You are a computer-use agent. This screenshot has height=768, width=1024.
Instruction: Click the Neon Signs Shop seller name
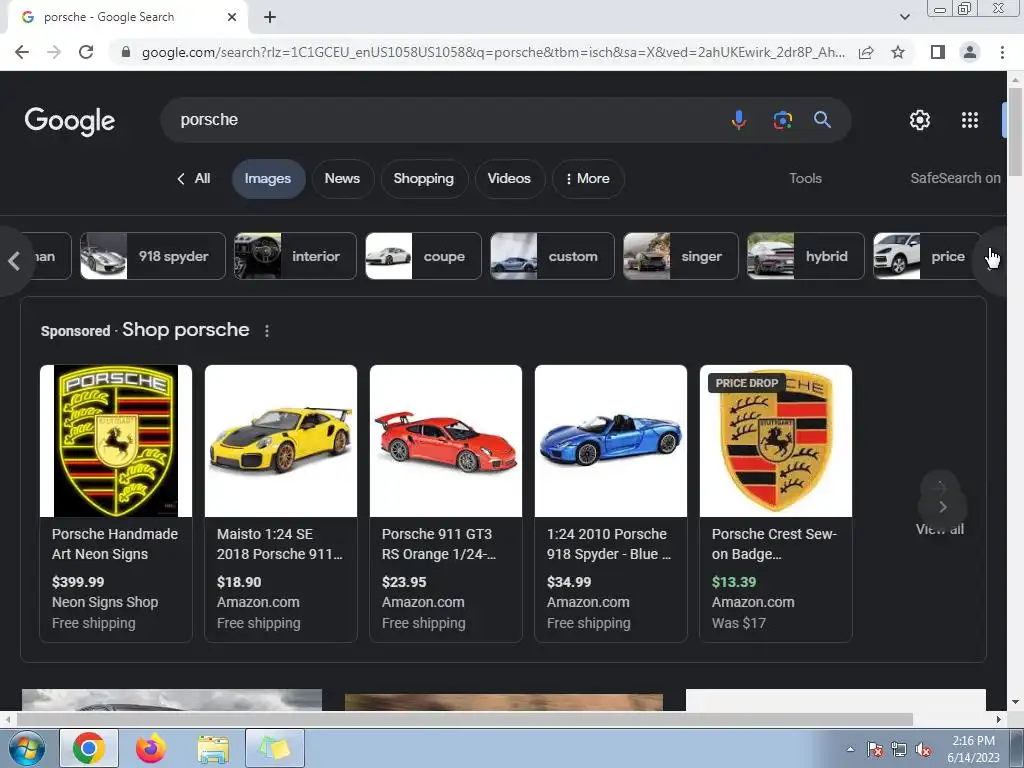coord(105,602)
